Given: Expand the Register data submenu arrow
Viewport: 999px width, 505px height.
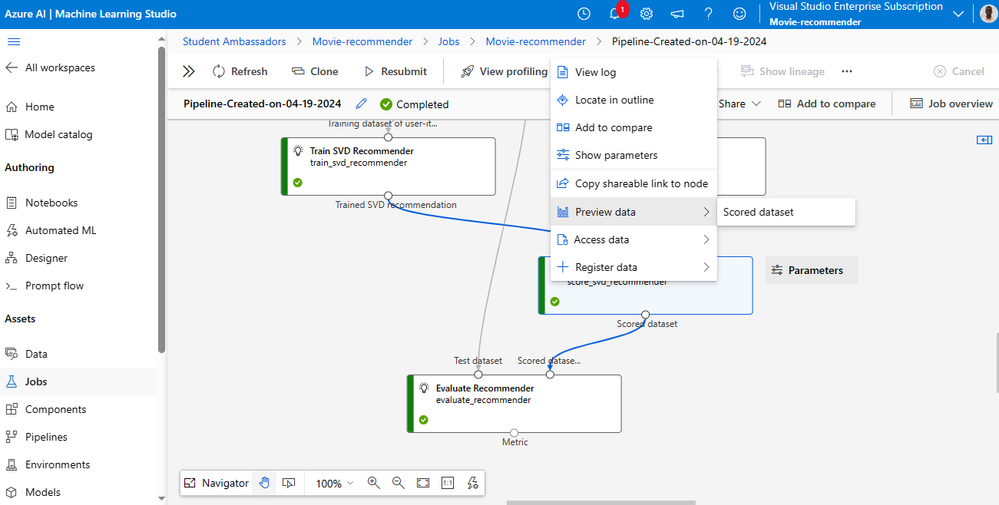Looking at the screenshot, I should [x=706, y=267].
